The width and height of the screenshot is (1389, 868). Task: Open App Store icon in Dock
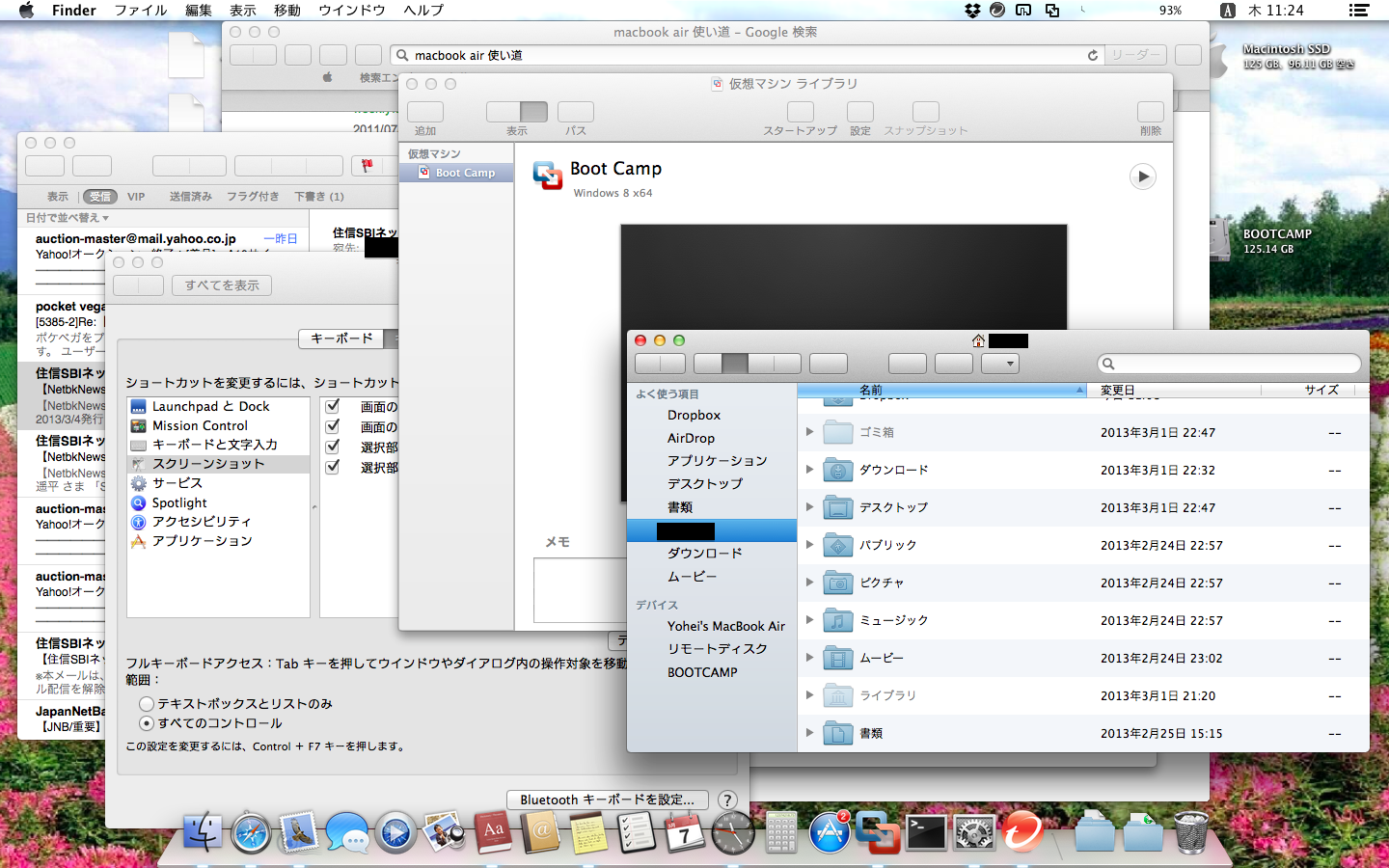coord(830,832)
